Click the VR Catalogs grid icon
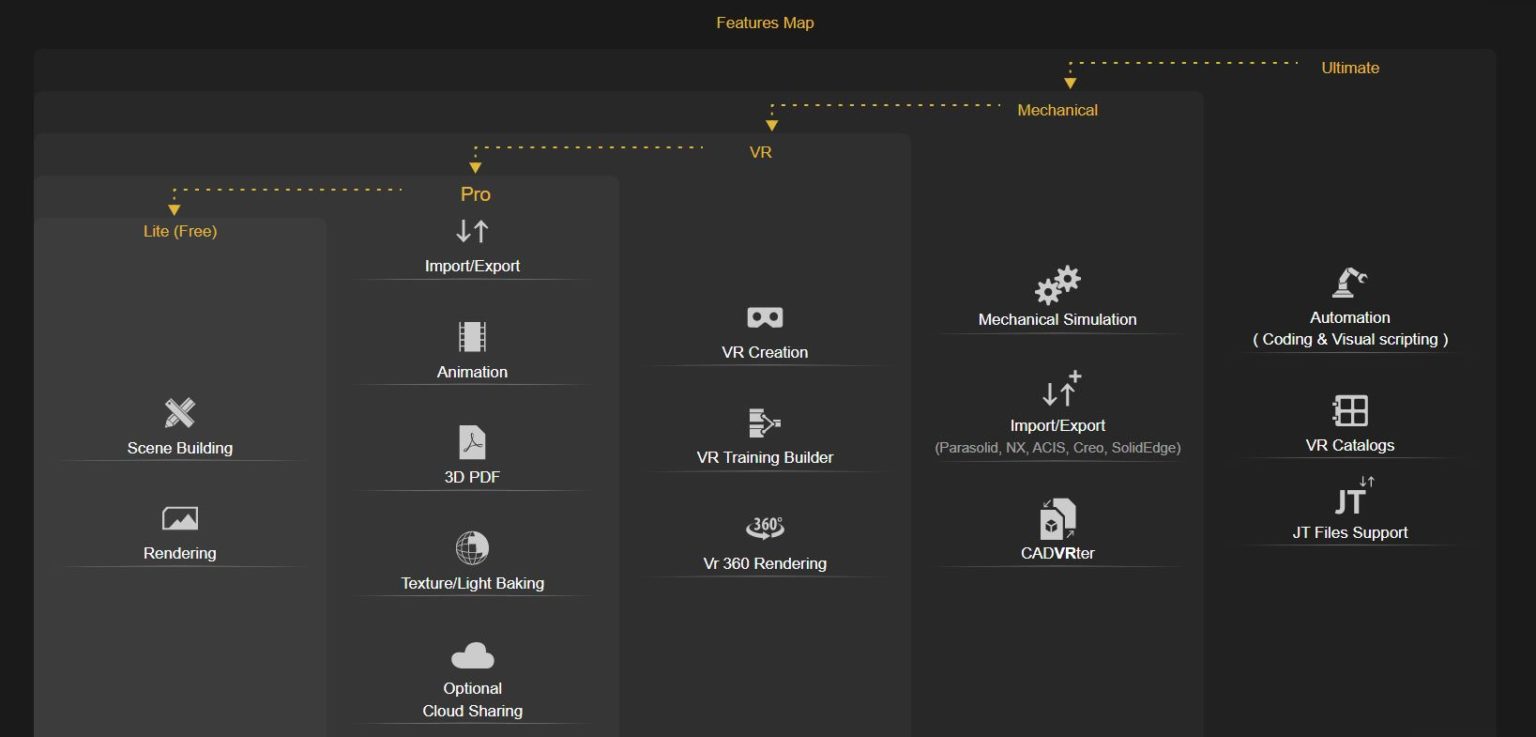Viewport: 1536px width, 737px height. [x=1349, y=411]
